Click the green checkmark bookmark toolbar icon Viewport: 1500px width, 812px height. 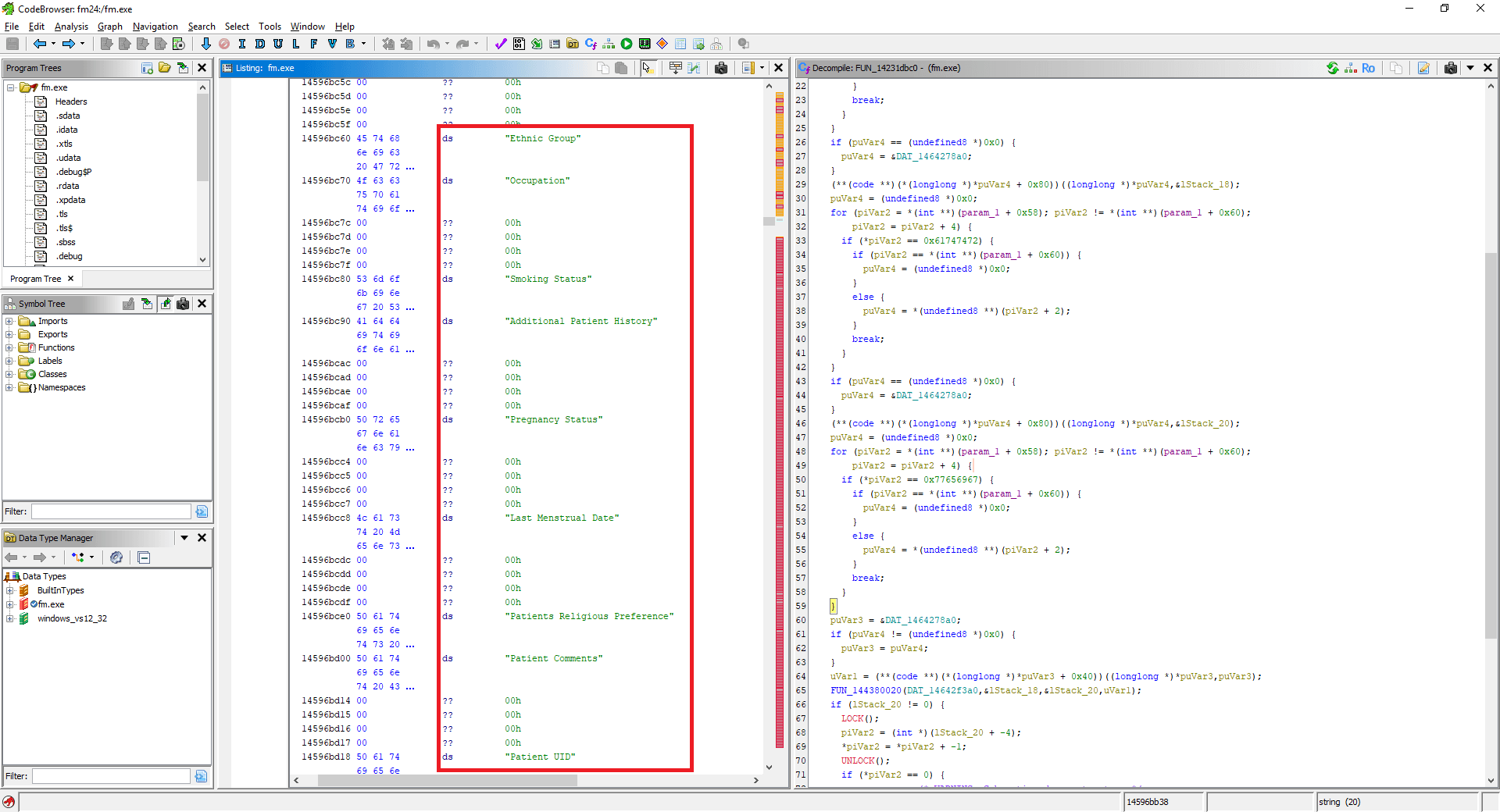(501, 44)
